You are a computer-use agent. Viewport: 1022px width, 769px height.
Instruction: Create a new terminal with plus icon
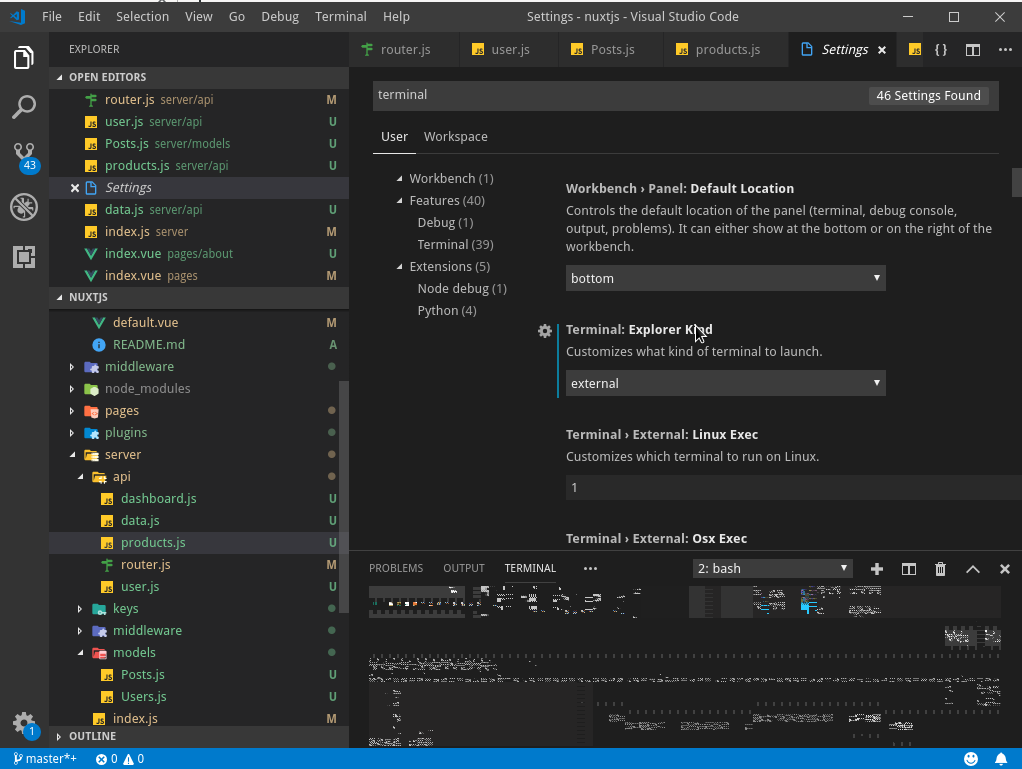tap(877, 569)
